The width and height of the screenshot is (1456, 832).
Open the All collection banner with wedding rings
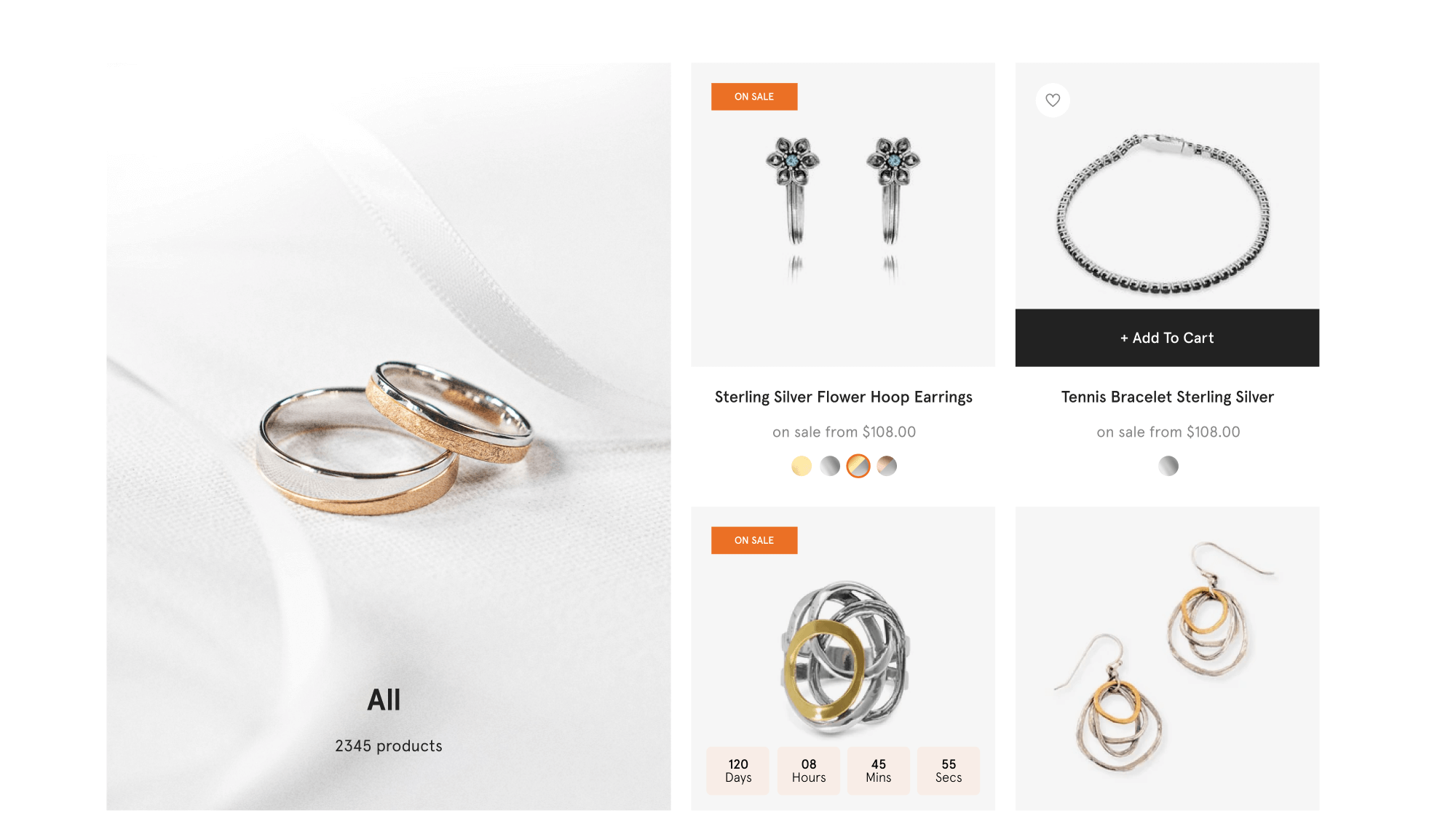click(x=389, y=437)
